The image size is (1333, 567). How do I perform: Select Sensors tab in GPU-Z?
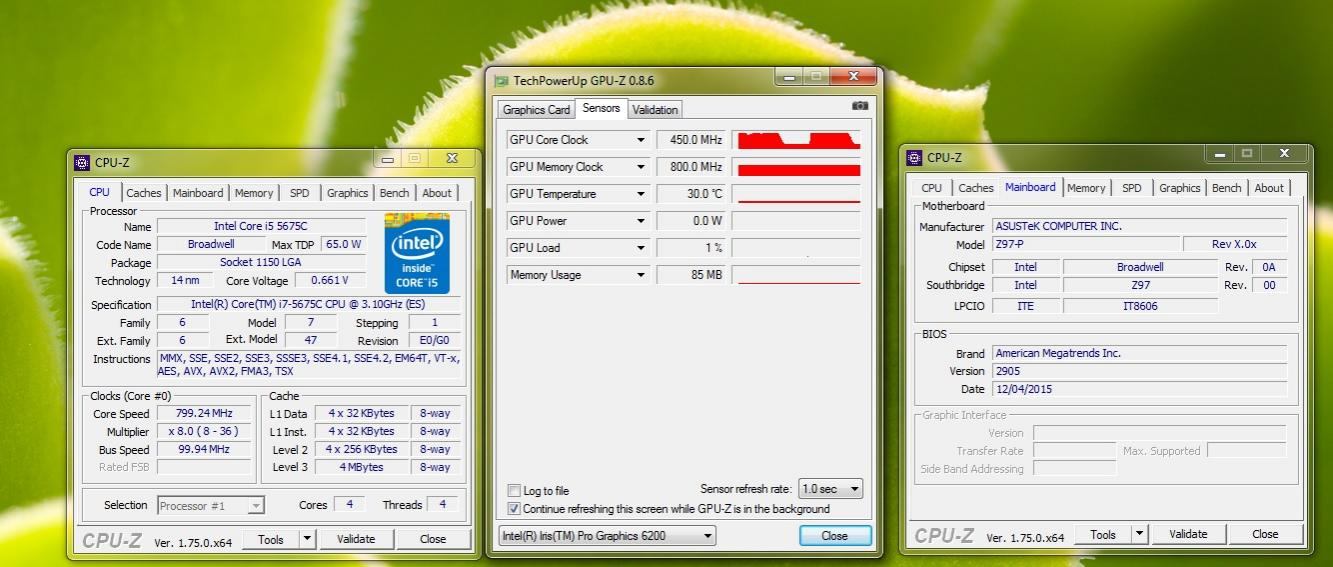[x=601, y=108]
